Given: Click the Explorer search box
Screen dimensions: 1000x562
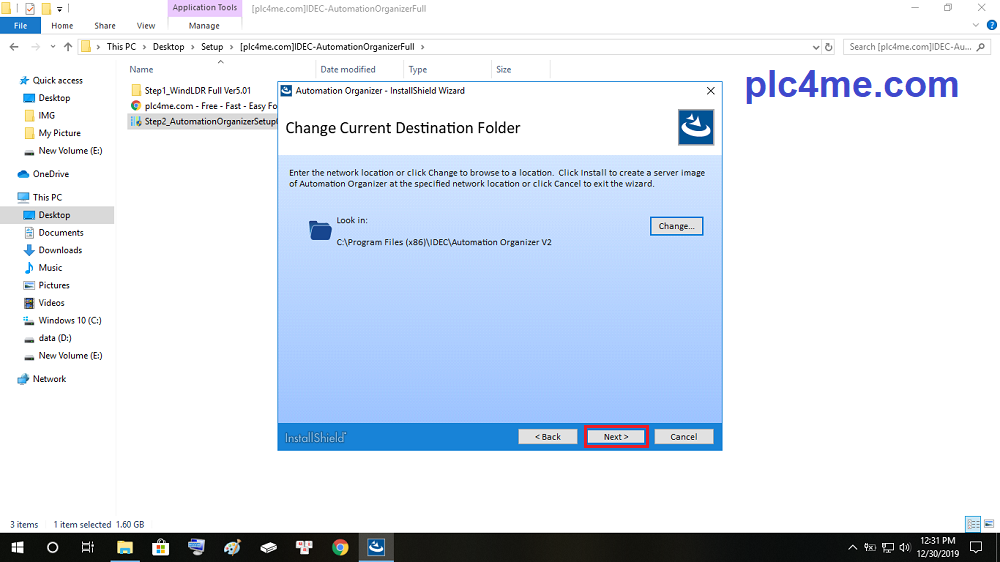Looking at the screenshot, I should [915, 47].
